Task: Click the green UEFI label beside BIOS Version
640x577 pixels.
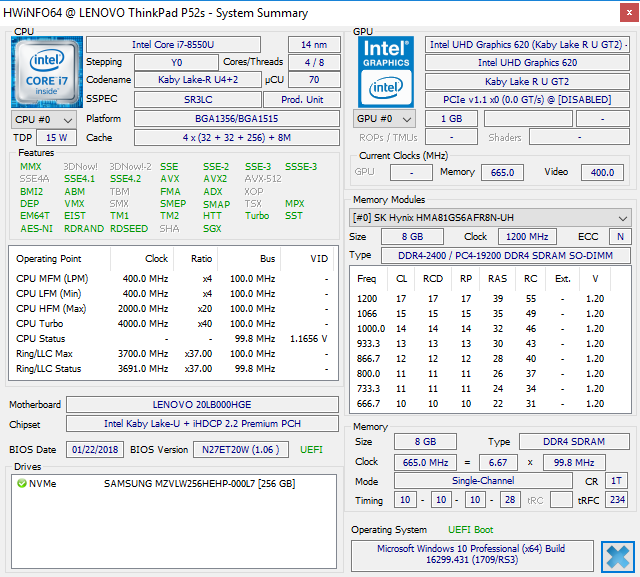Action: pos(311,450)
